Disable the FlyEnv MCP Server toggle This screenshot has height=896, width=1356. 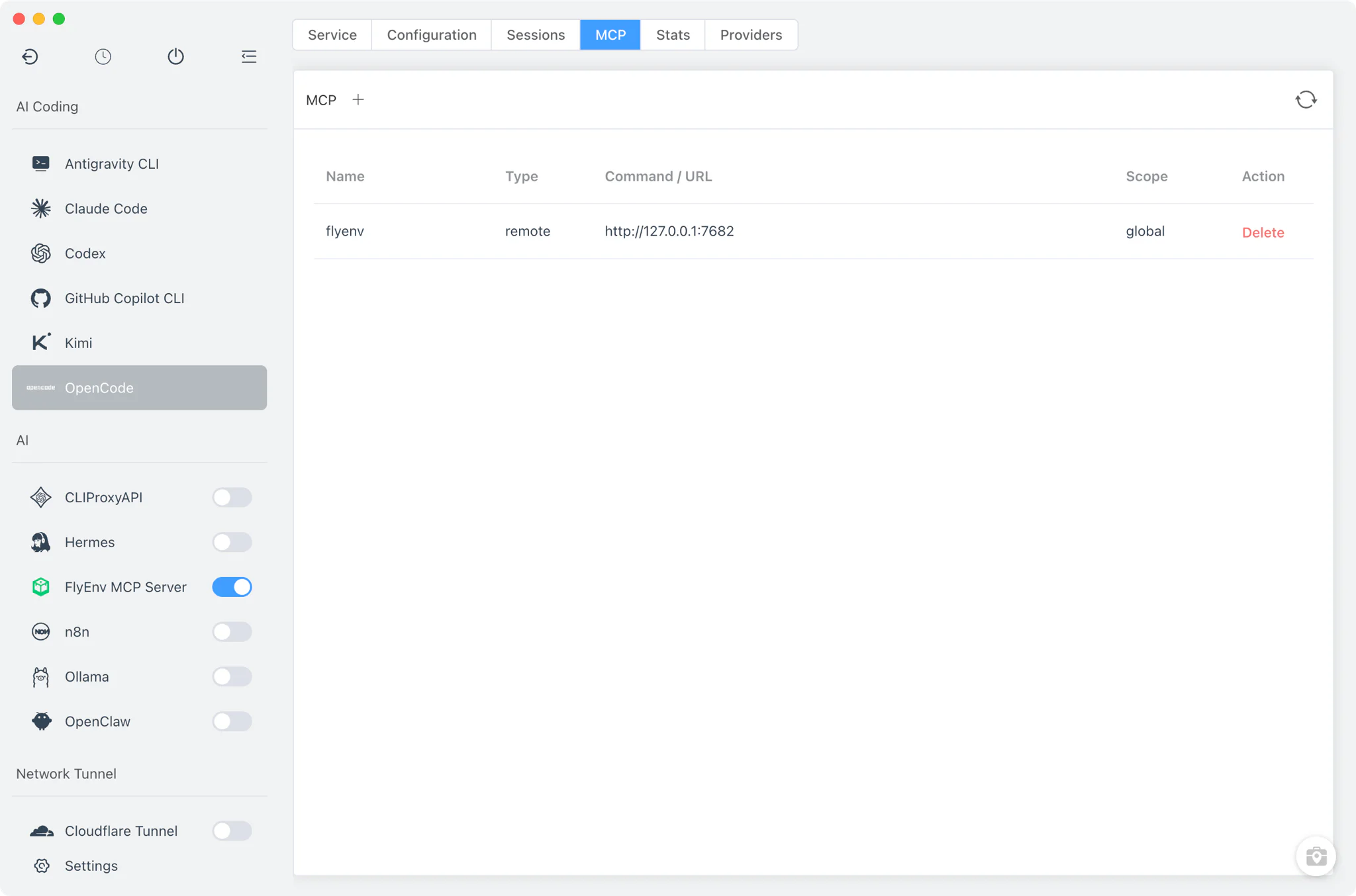[x=232, y=587]
